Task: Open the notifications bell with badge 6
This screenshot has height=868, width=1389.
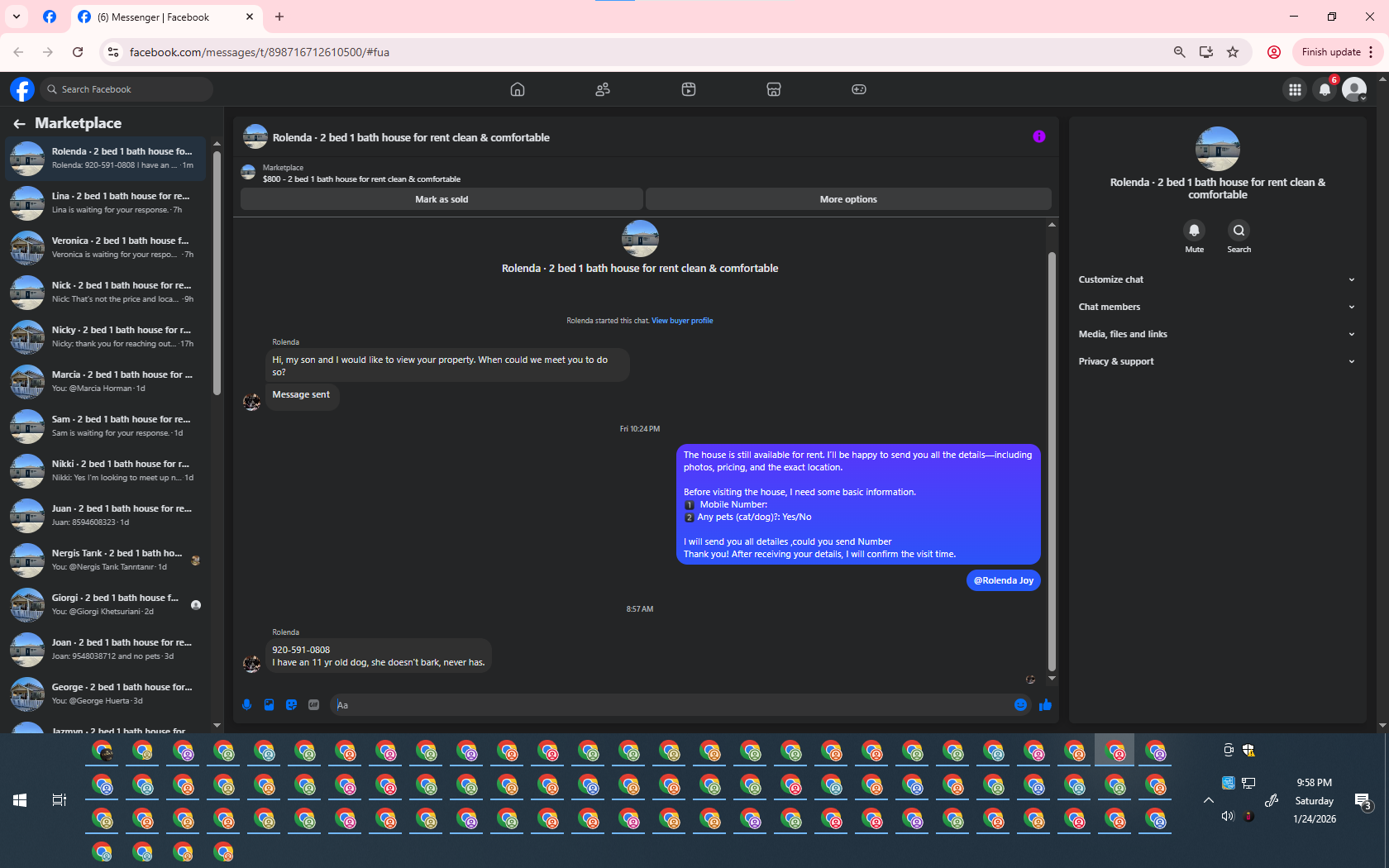Action: [1325, 89]
